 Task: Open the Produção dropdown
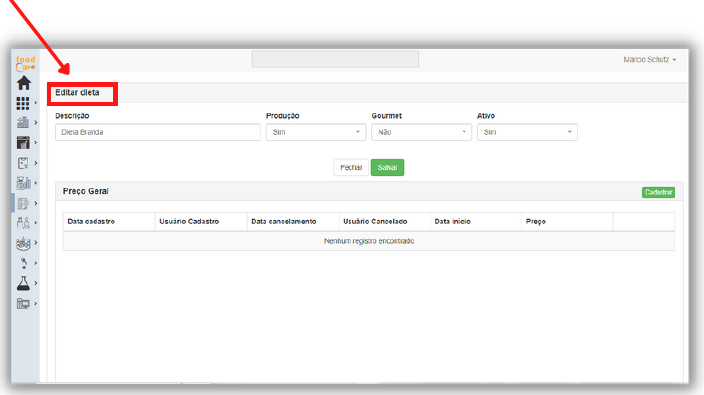pos(316,132)
